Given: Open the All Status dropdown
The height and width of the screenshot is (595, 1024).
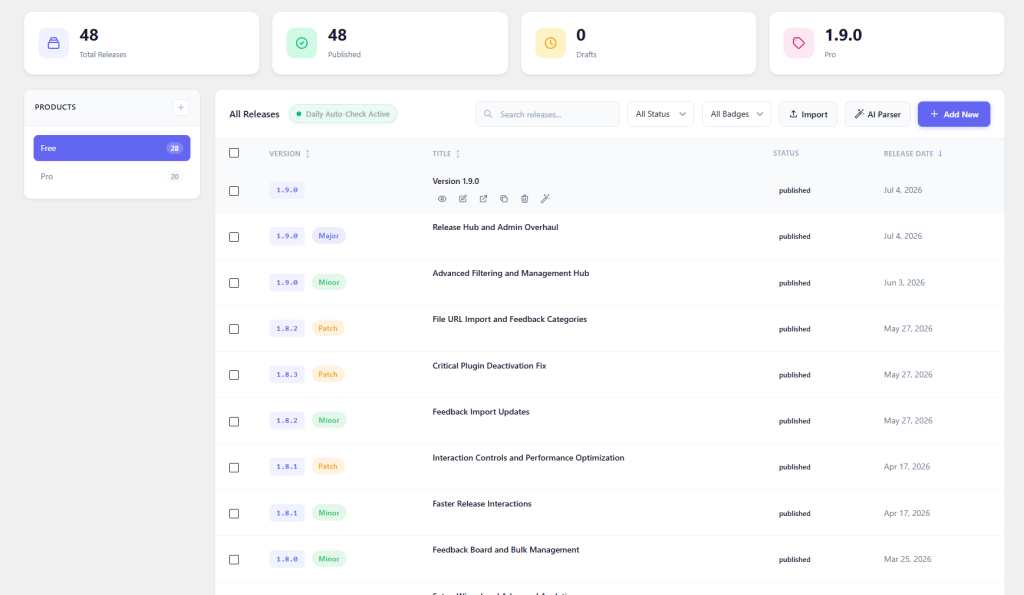Looking at the screenshot, I should coord(660,114).
